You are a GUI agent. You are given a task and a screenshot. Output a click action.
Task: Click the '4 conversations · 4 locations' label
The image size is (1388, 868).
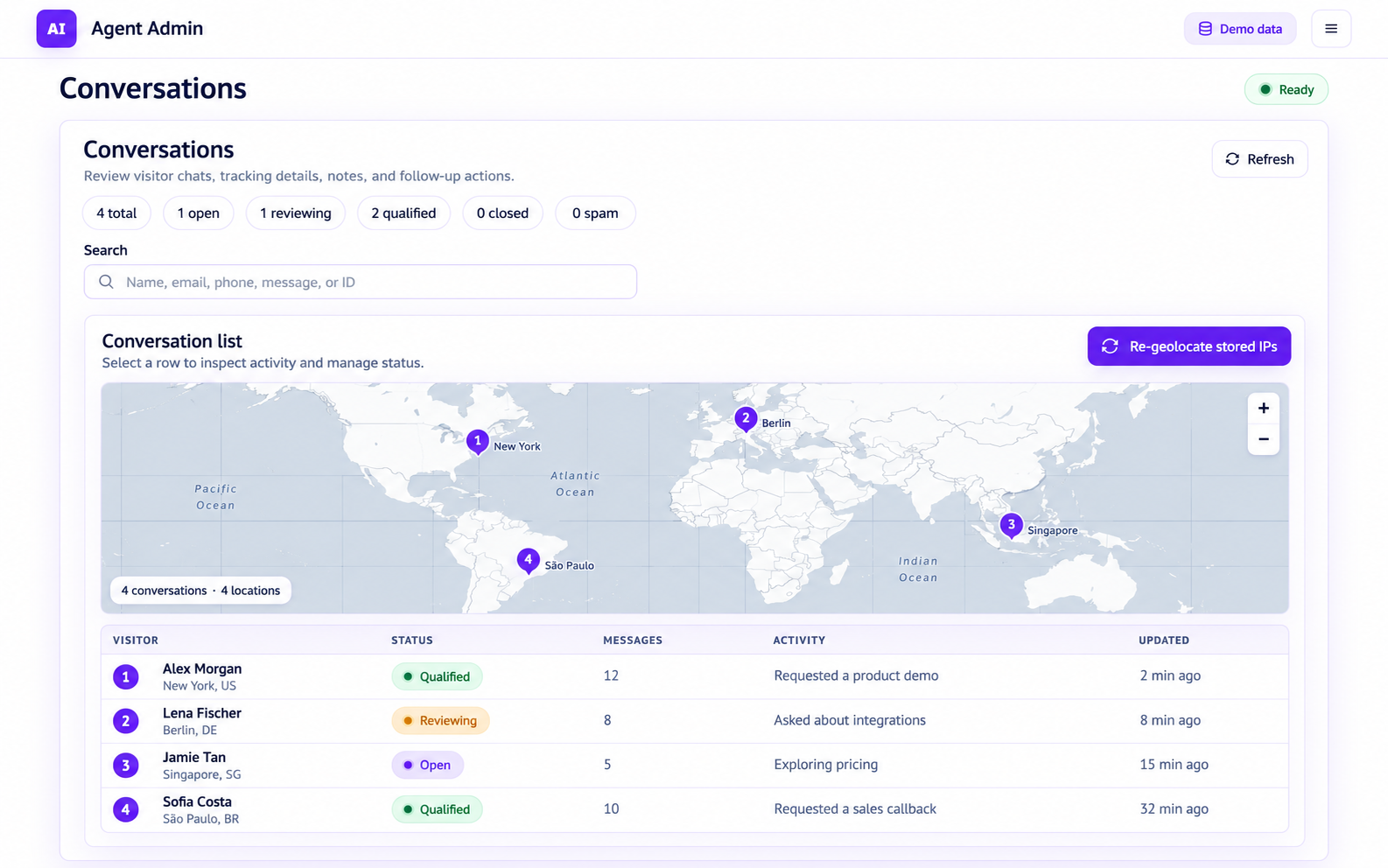(x=200, y=591)
